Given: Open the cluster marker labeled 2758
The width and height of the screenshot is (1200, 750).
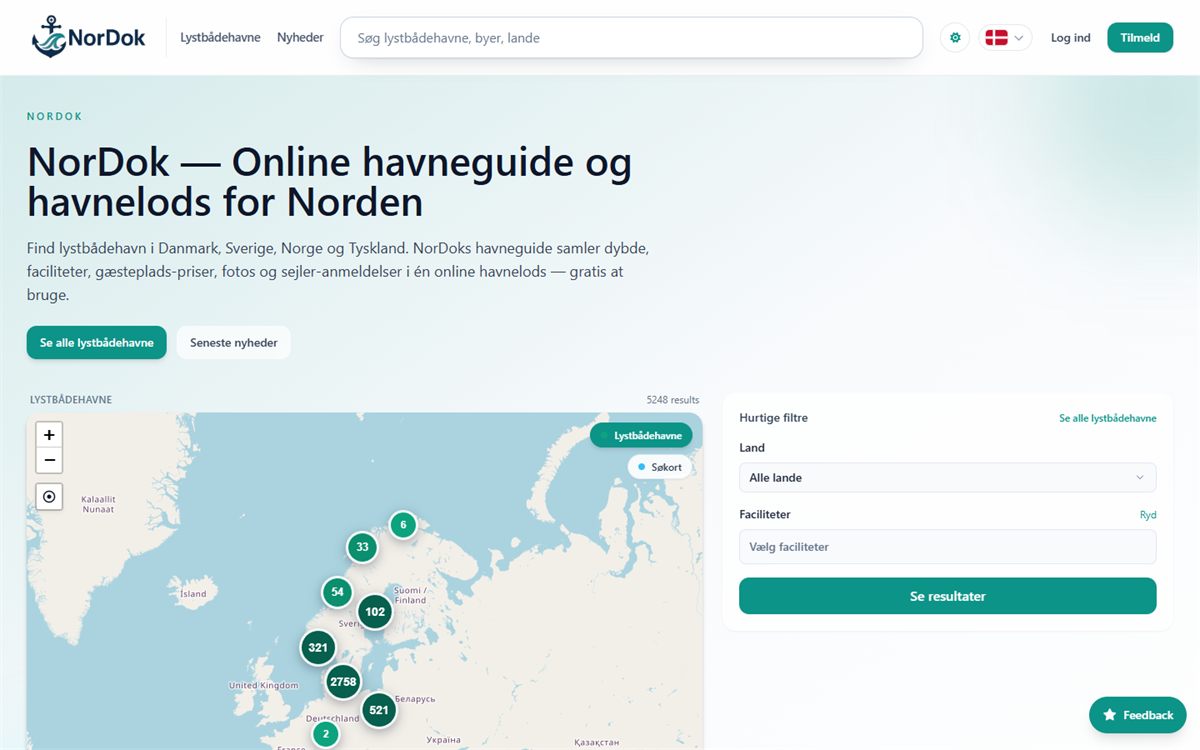Looking at the screenshot, I should coord(343,682).
